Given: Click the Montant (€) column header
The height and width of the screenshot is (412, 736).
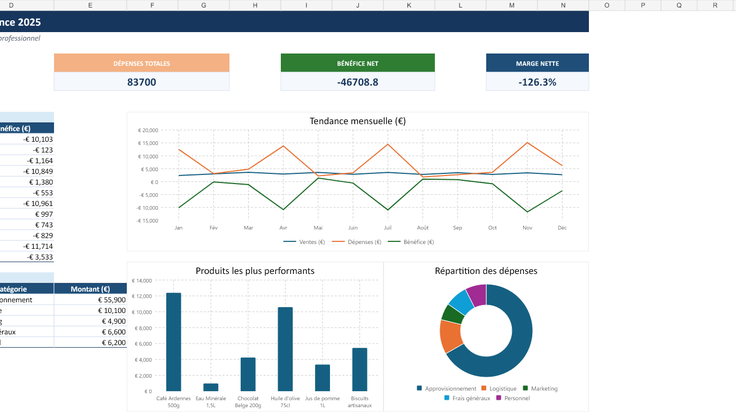Looking at the screenshot, I should pos(90,289).
